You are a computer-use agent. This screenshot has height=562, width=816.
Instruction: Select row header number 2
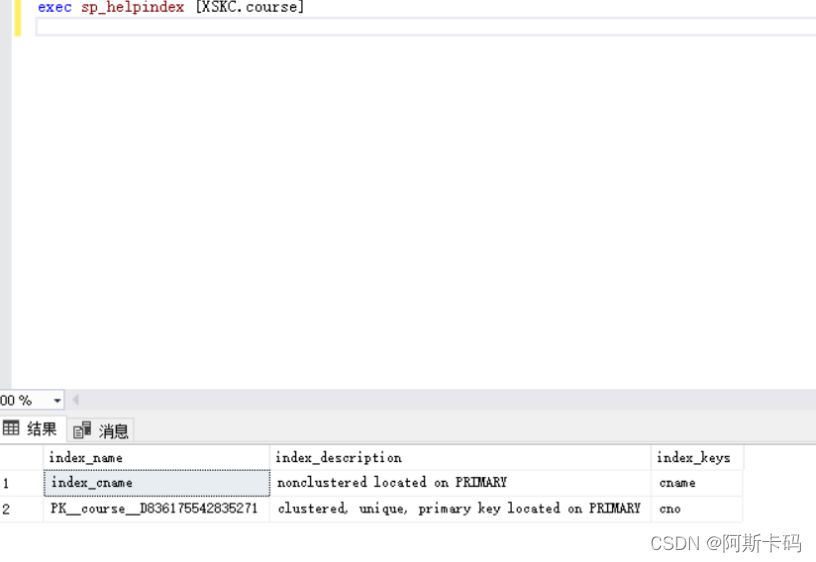click(21, 508)
